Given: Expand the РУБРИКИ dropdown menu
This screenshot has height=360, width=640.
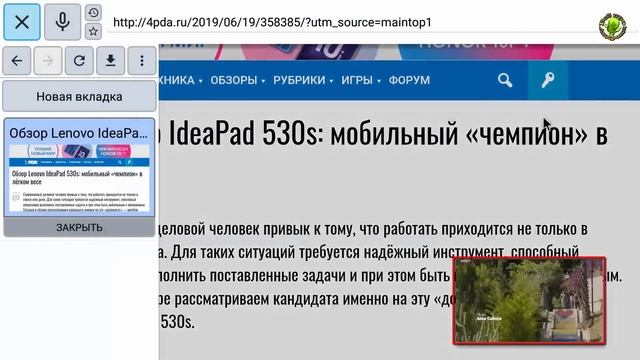Looking at the screenshot, I should pos(303,80).
